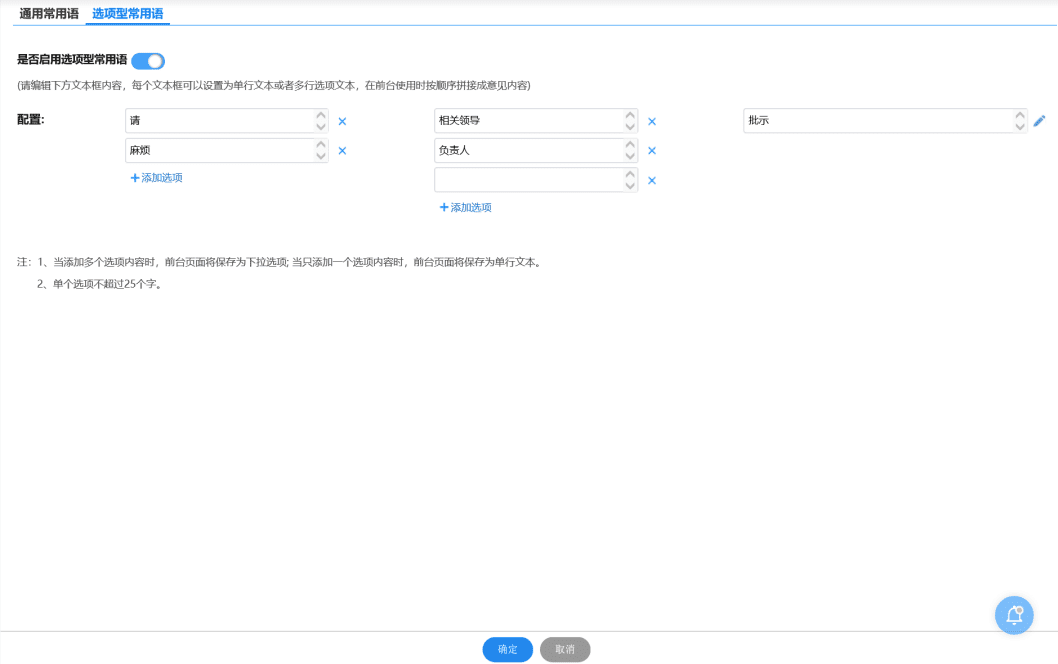The height and width of the screenshot is (664, 1058).
Task: Click spinner arrows of 相关领导 field
Action: pos(630,121)
